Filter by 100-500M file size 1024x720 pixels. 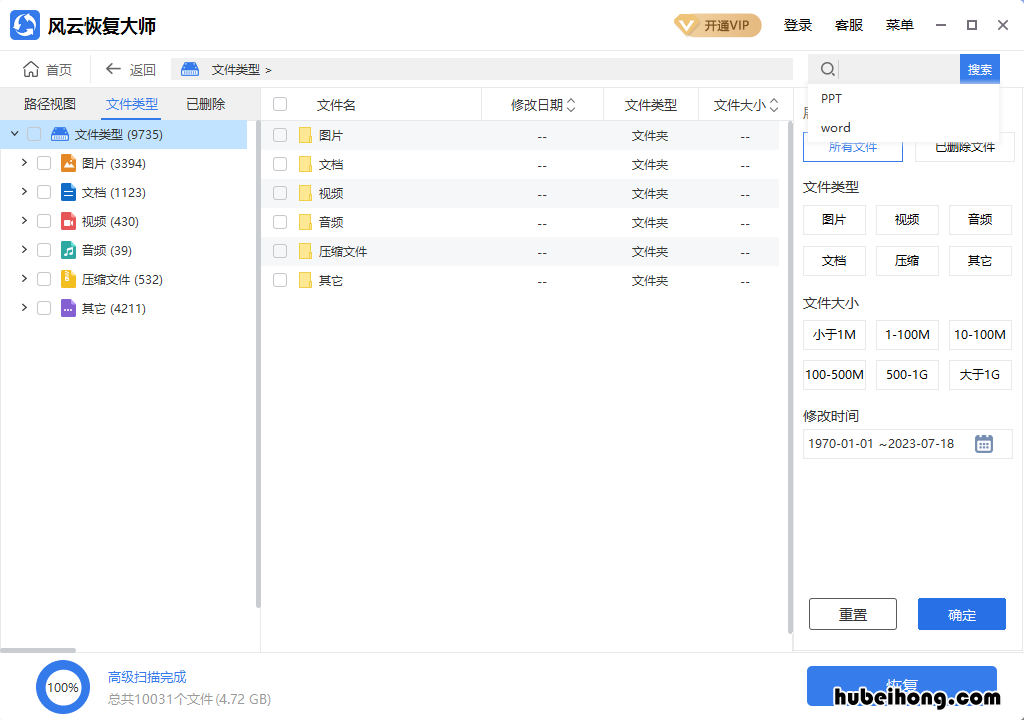834,375
